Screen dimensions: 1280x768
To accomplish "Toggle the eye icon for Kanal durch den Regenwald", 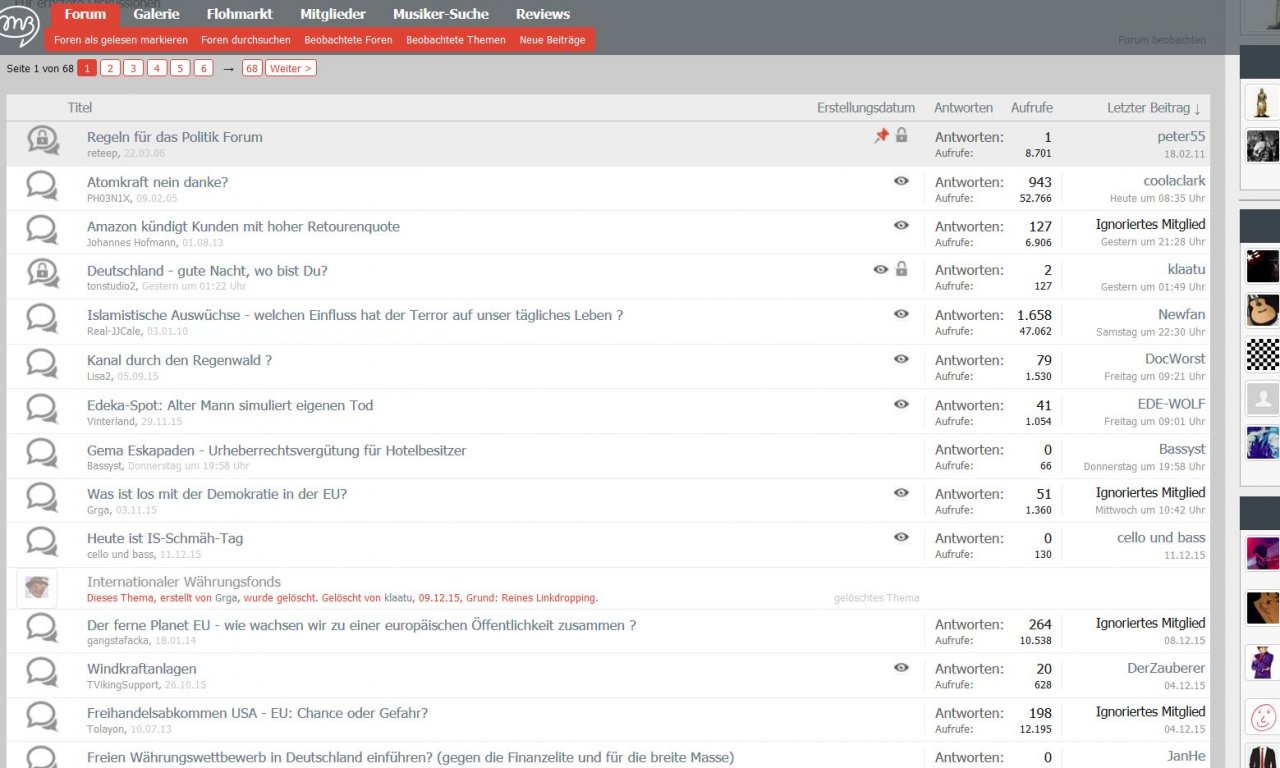I will point(901,359).
